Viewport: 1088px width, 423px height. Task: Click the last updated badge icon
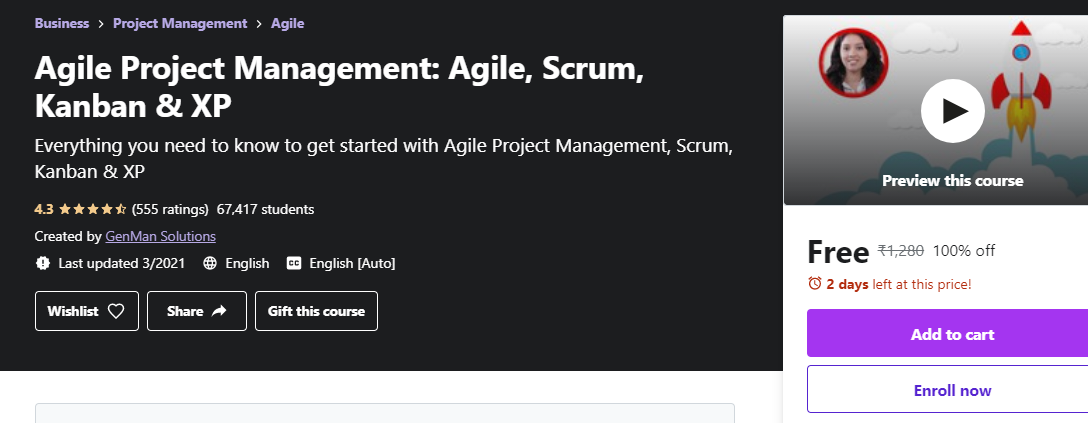(x=43, y=264)
